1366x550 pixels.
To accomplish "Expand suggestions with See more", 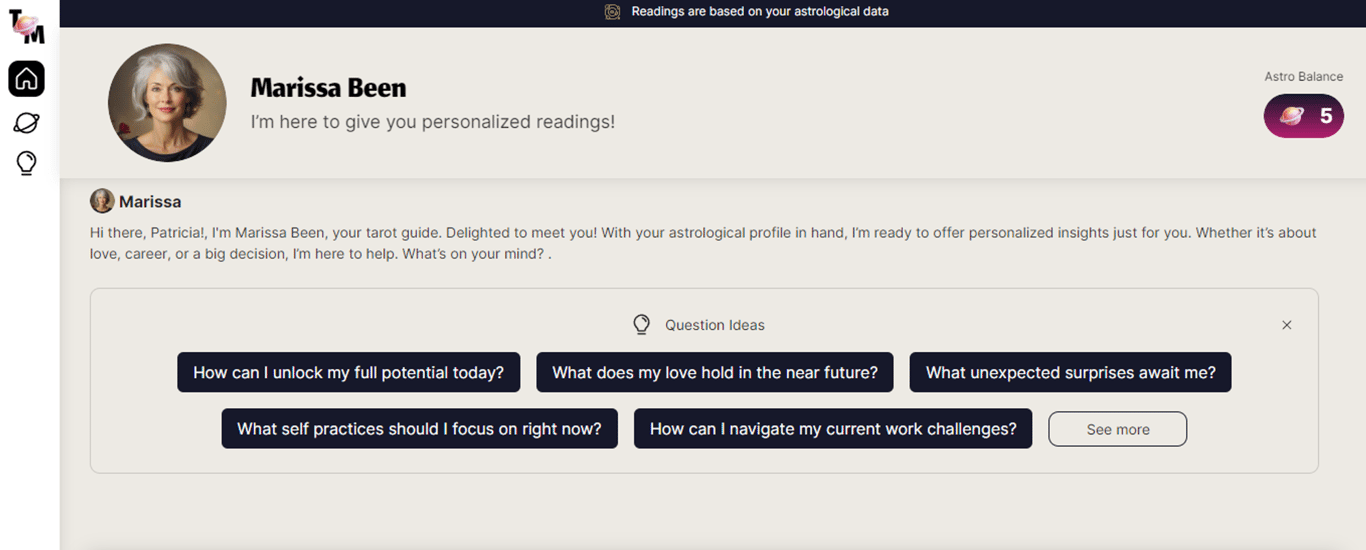I will click(x=1117, y=429).
